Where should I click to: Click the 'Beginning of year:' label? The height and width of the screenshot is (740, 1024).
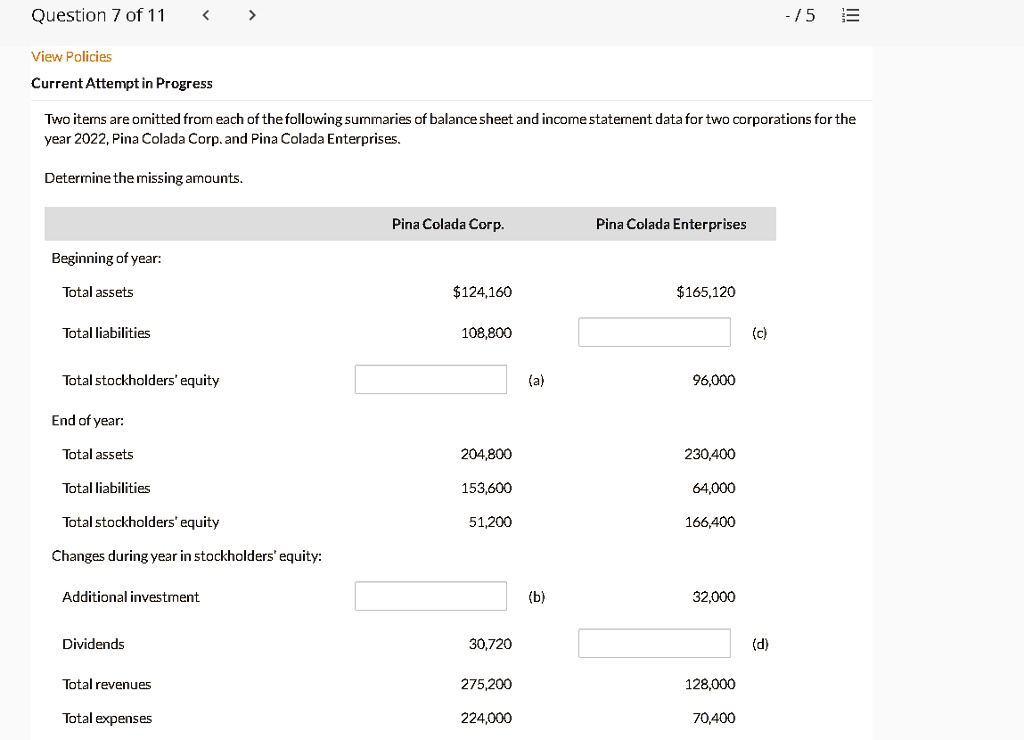pos(106,258)
